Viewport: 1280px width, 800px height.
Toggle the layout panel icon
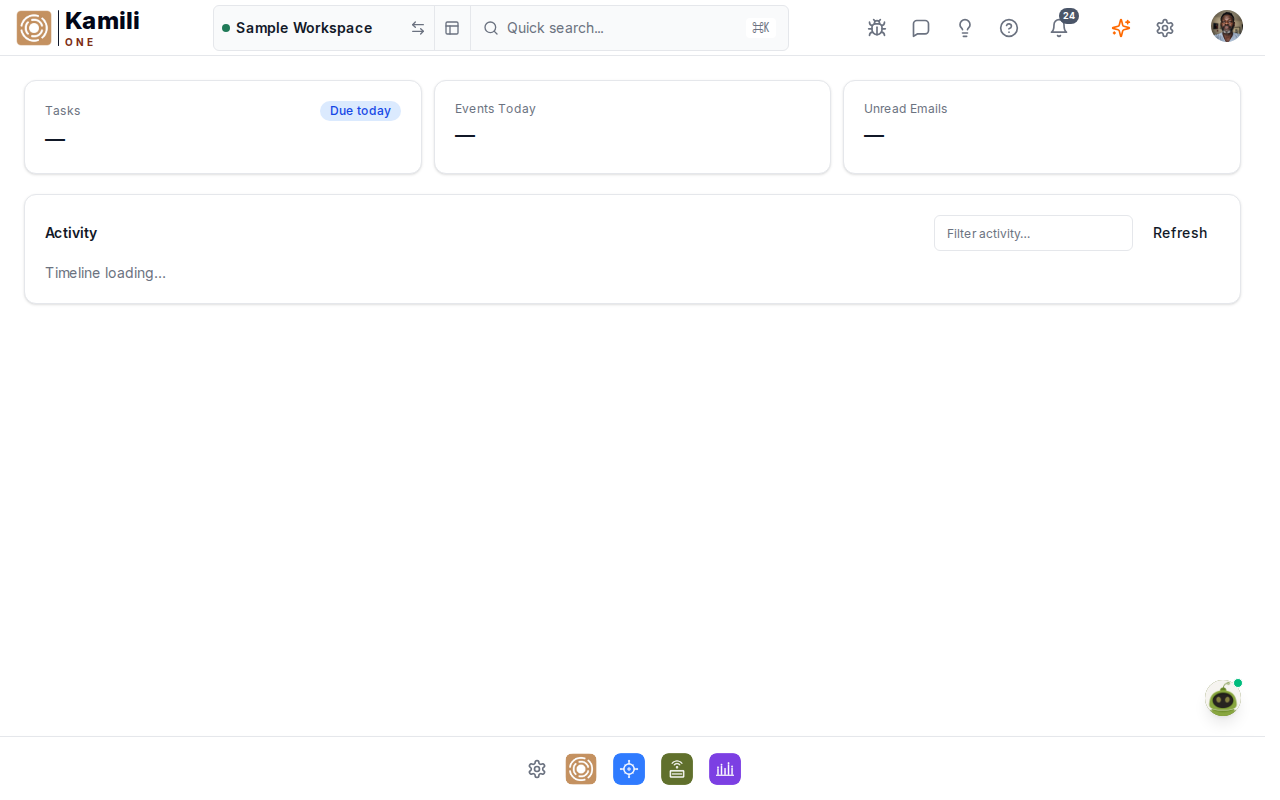452,28
